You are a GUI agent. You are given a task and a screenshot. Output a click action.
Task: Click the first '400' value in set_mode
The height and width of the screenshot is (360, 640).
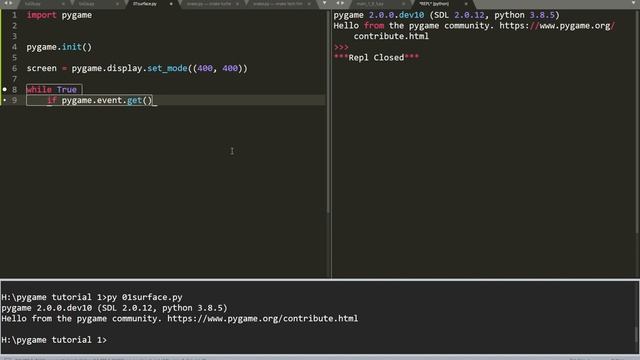pos(205,68)
